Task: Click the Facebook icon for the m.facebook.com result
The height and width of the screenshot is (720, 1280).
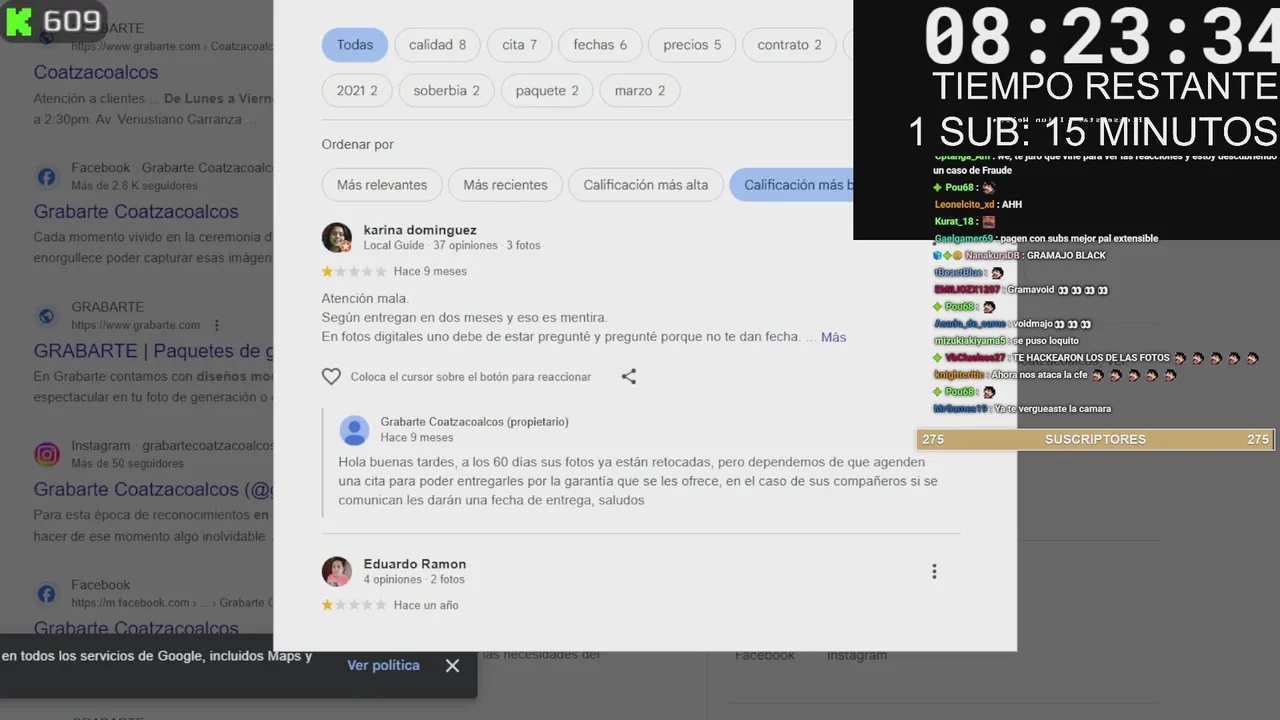Action: click(x=47, y=594)
